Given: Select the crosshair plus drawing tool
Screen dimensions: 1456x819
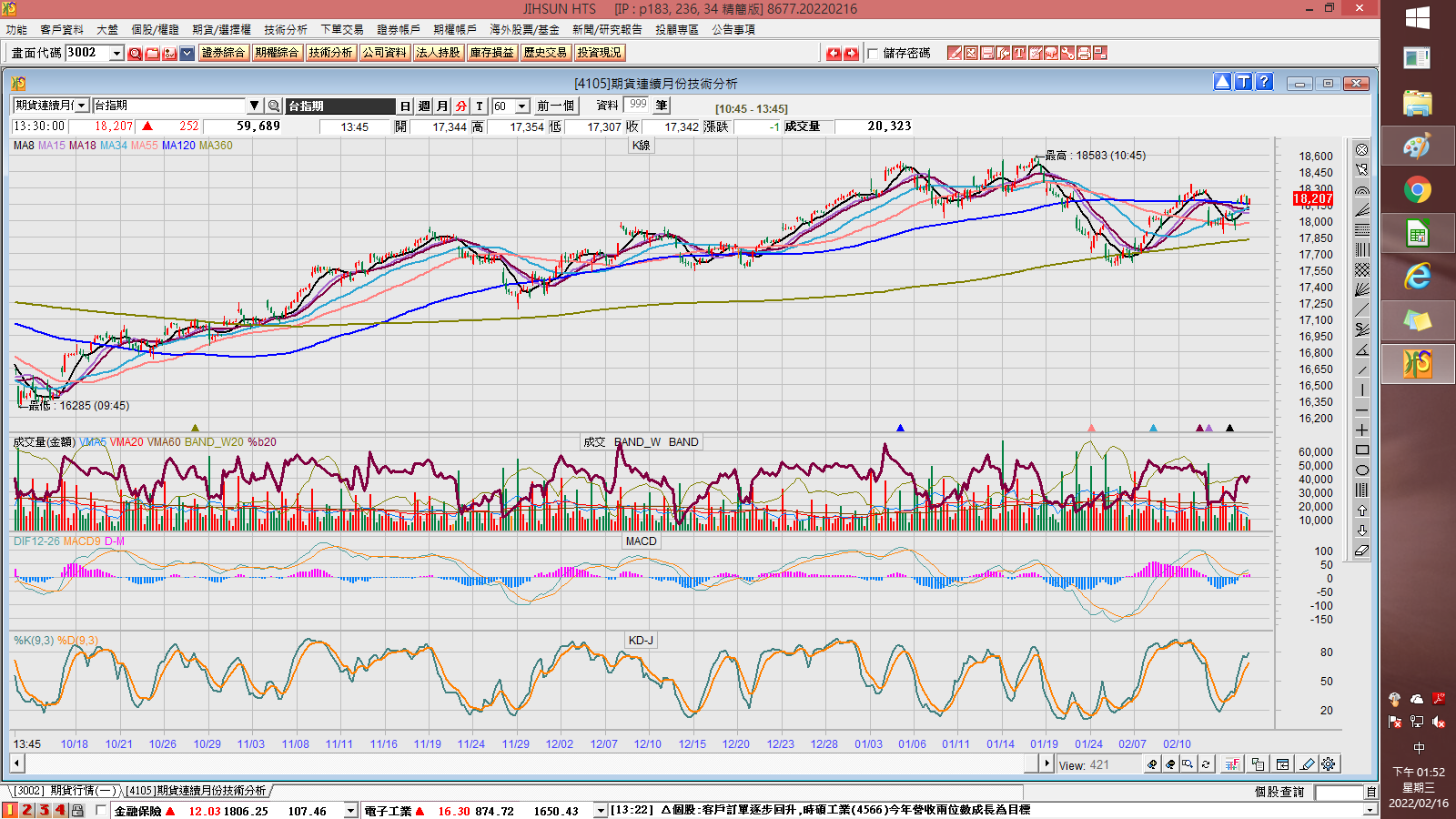Looking at the screenshot, I should pyautogui.click(x=1362, y=430).
